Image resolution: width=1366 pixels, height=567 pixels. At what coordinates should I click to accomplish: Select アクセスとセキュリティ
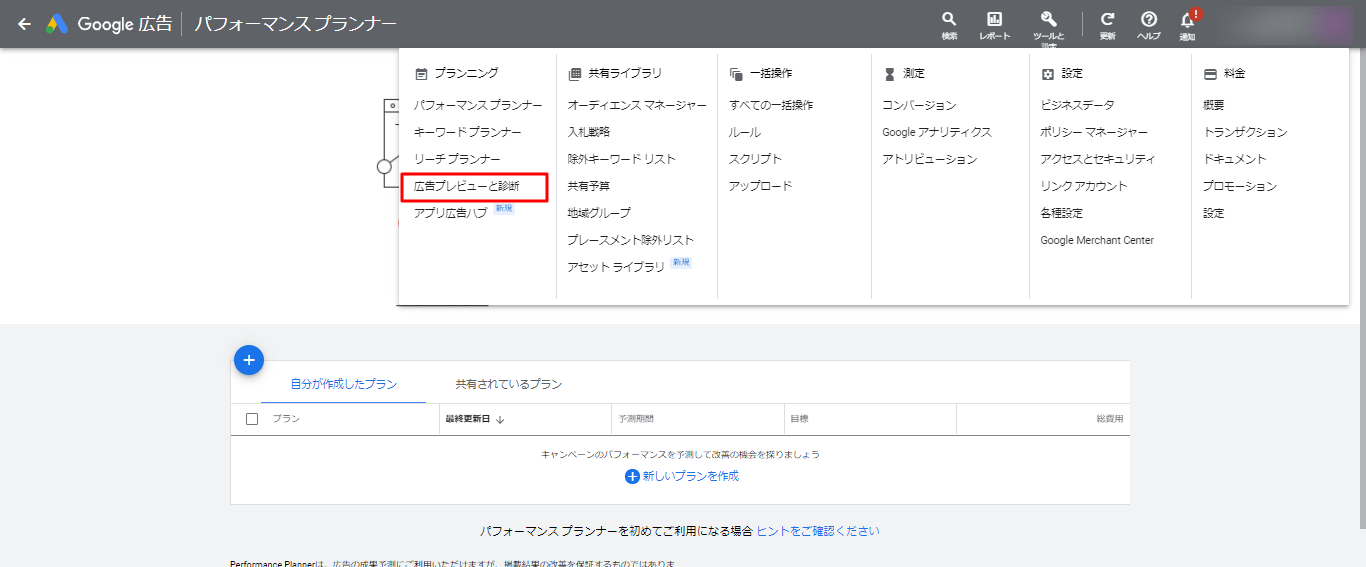1098,159
